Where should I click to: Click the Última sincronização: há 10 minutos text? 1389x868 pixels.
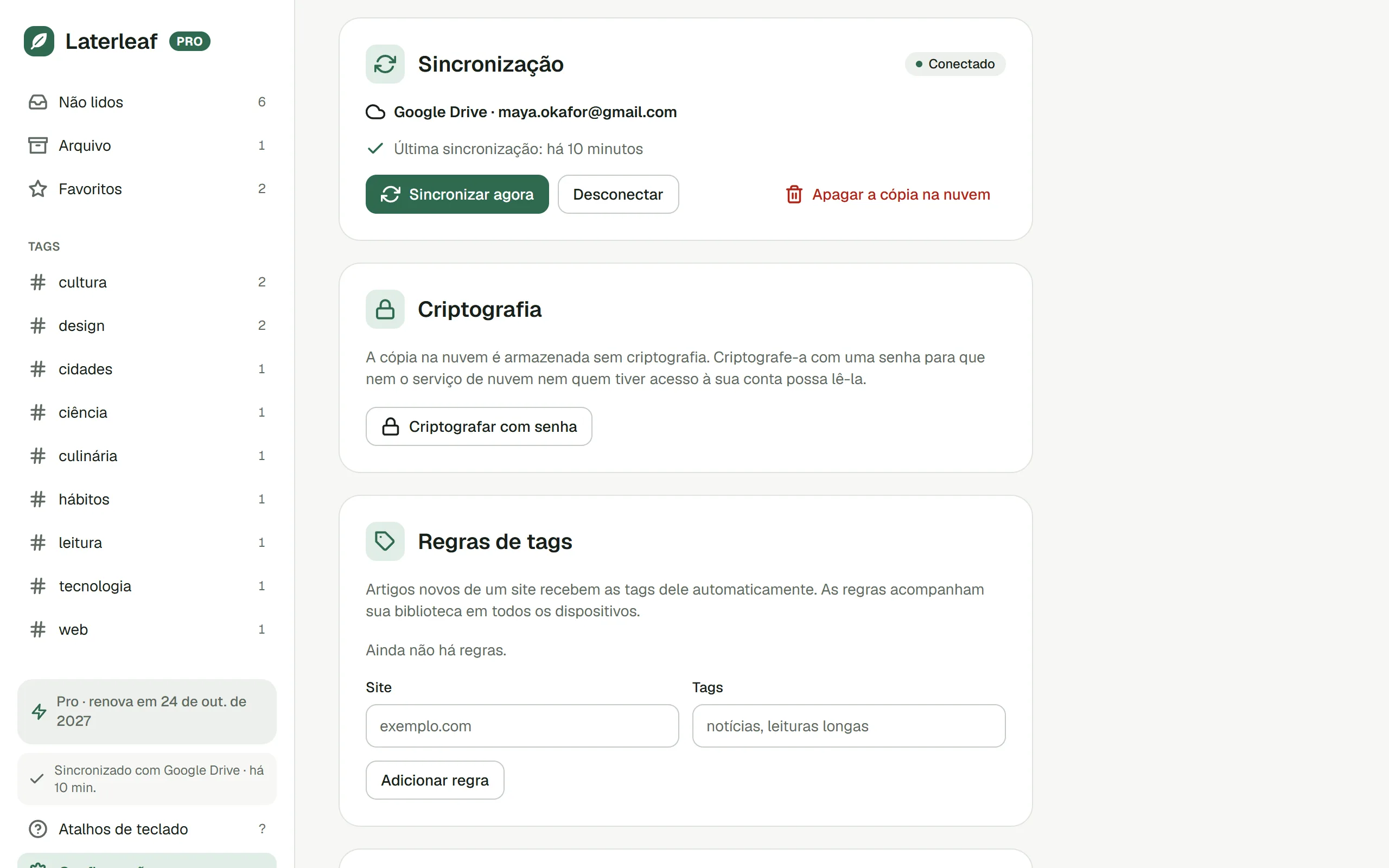click(x=518, y=149)
